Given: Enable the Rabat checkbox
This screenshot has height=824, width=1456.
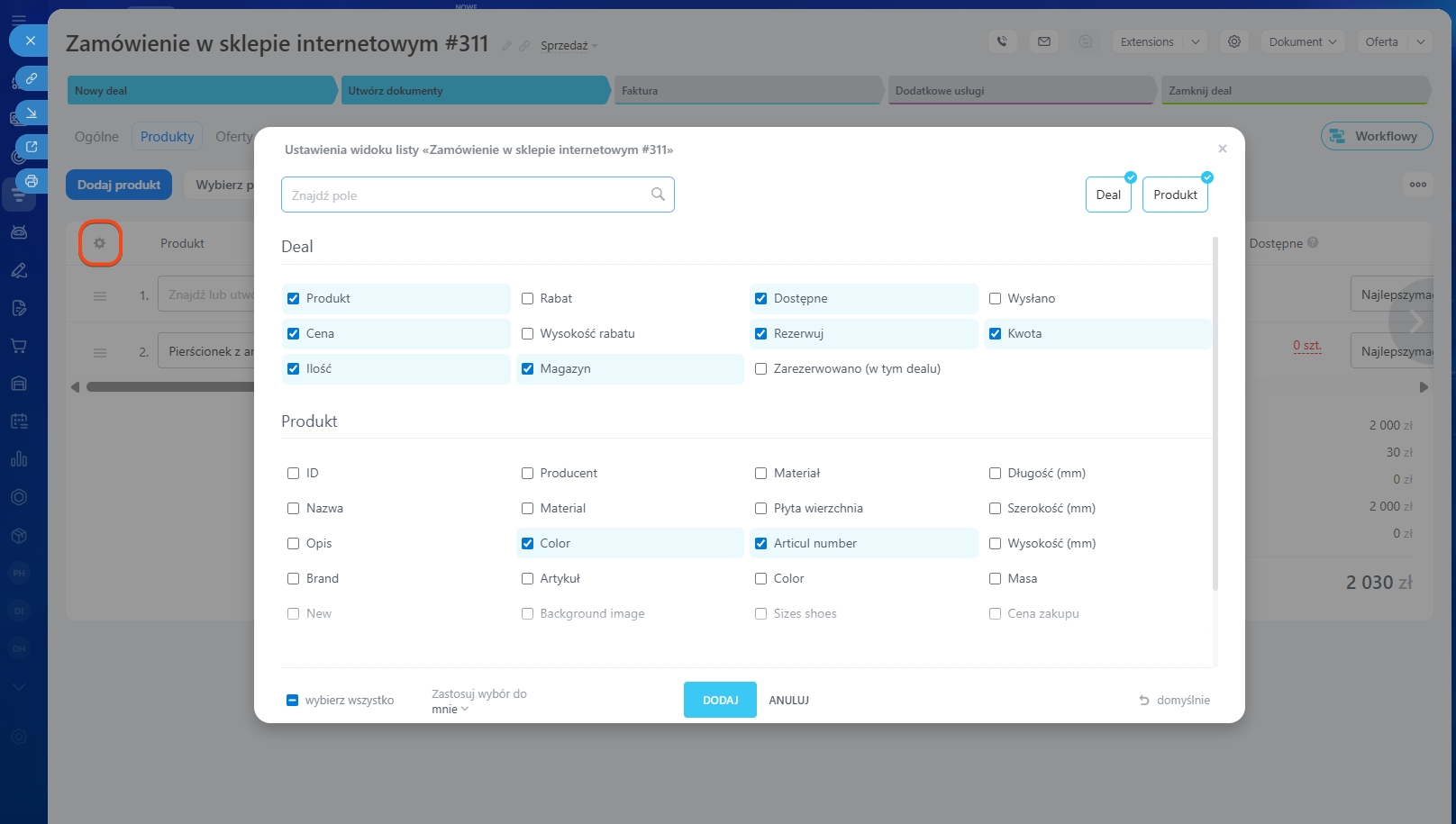Looking at the screenshot, I should pos(528,299).
